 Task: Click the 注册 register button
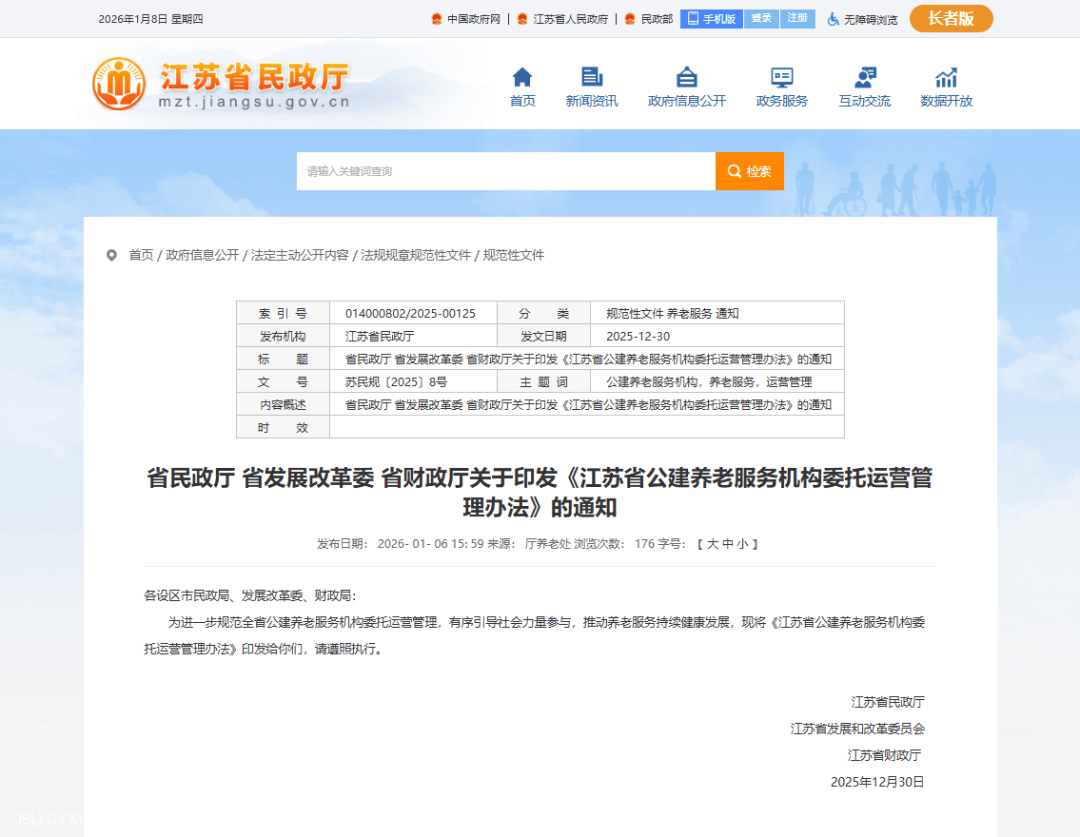[x=797, y=19]
